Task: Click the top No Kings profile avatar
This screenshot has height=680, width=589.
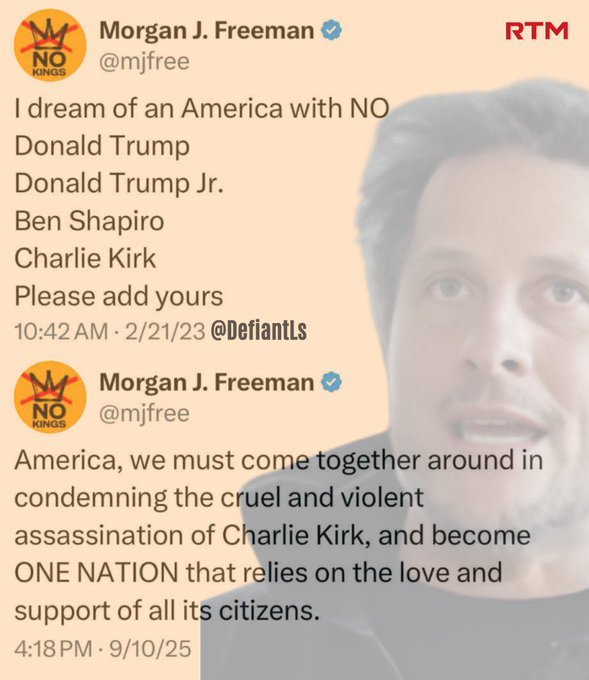Action: [x=50, y=45]
